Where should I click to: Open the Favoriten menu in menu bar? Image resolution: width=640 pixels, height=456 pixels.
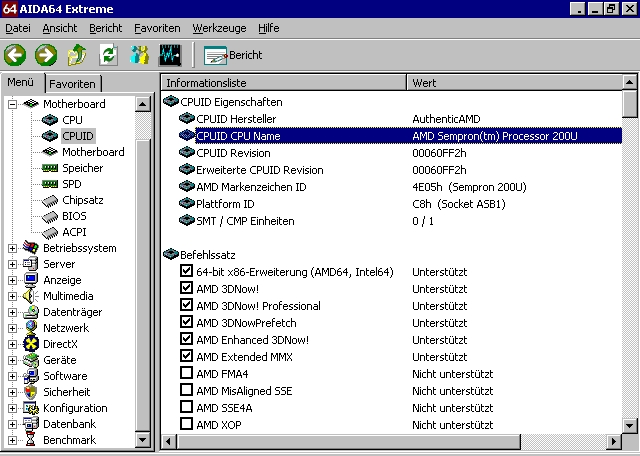(x=157, y=28)
